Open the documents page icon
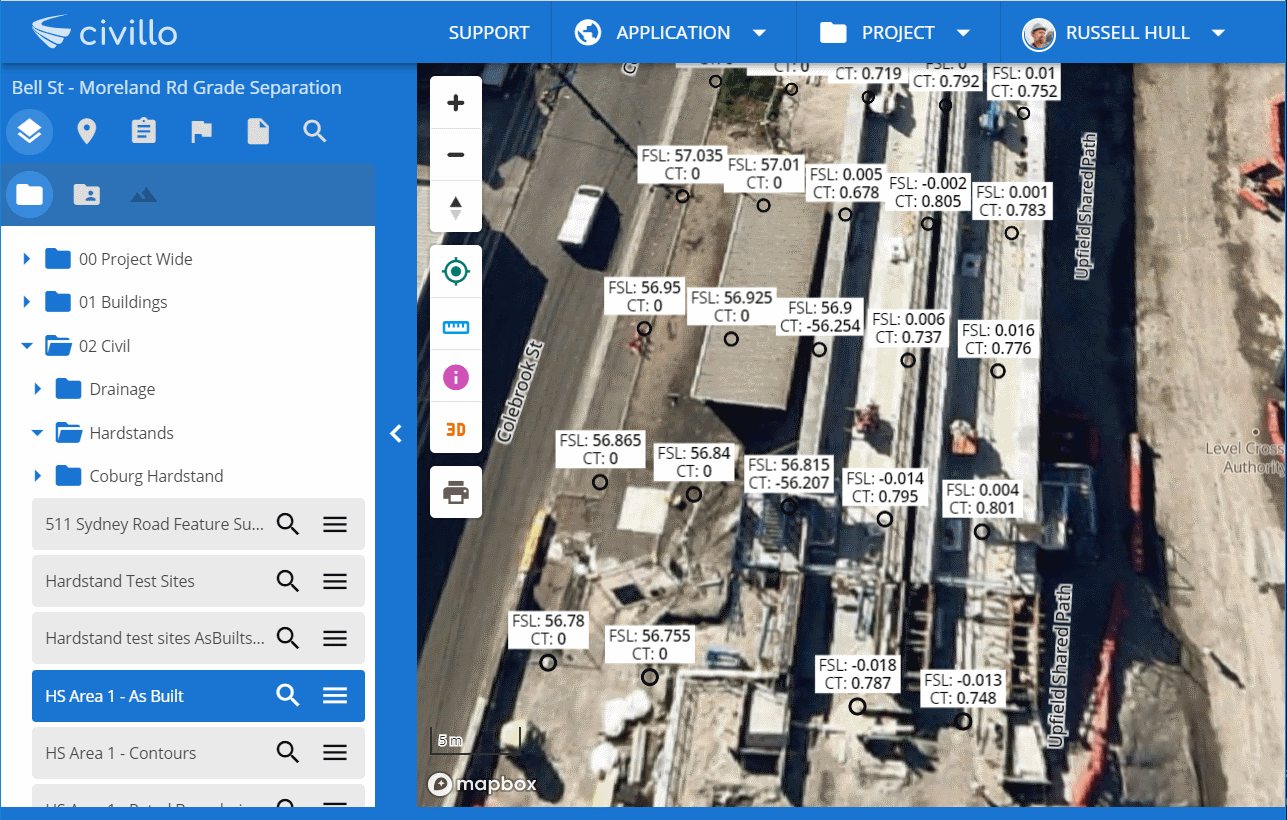Screen dimensions: 1287x820 [258, 131]
